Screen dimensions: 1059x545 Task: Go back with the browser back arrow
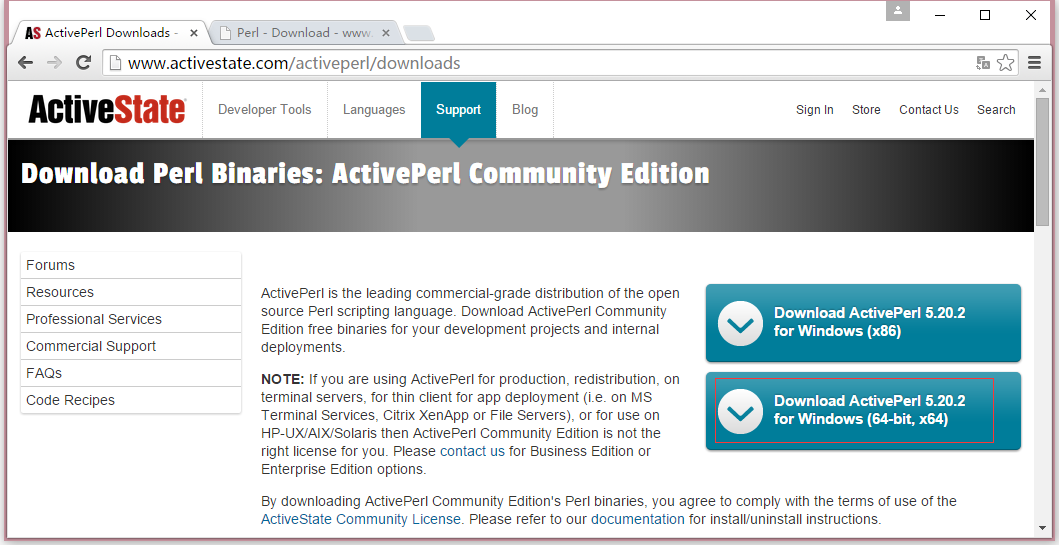(26, 63)
